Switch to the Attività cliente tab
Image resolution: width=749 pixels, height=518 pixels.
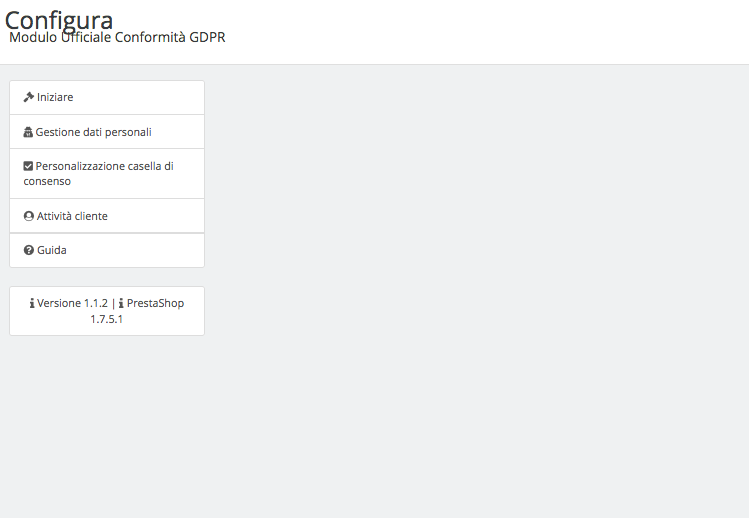click(x=107, y=216)
